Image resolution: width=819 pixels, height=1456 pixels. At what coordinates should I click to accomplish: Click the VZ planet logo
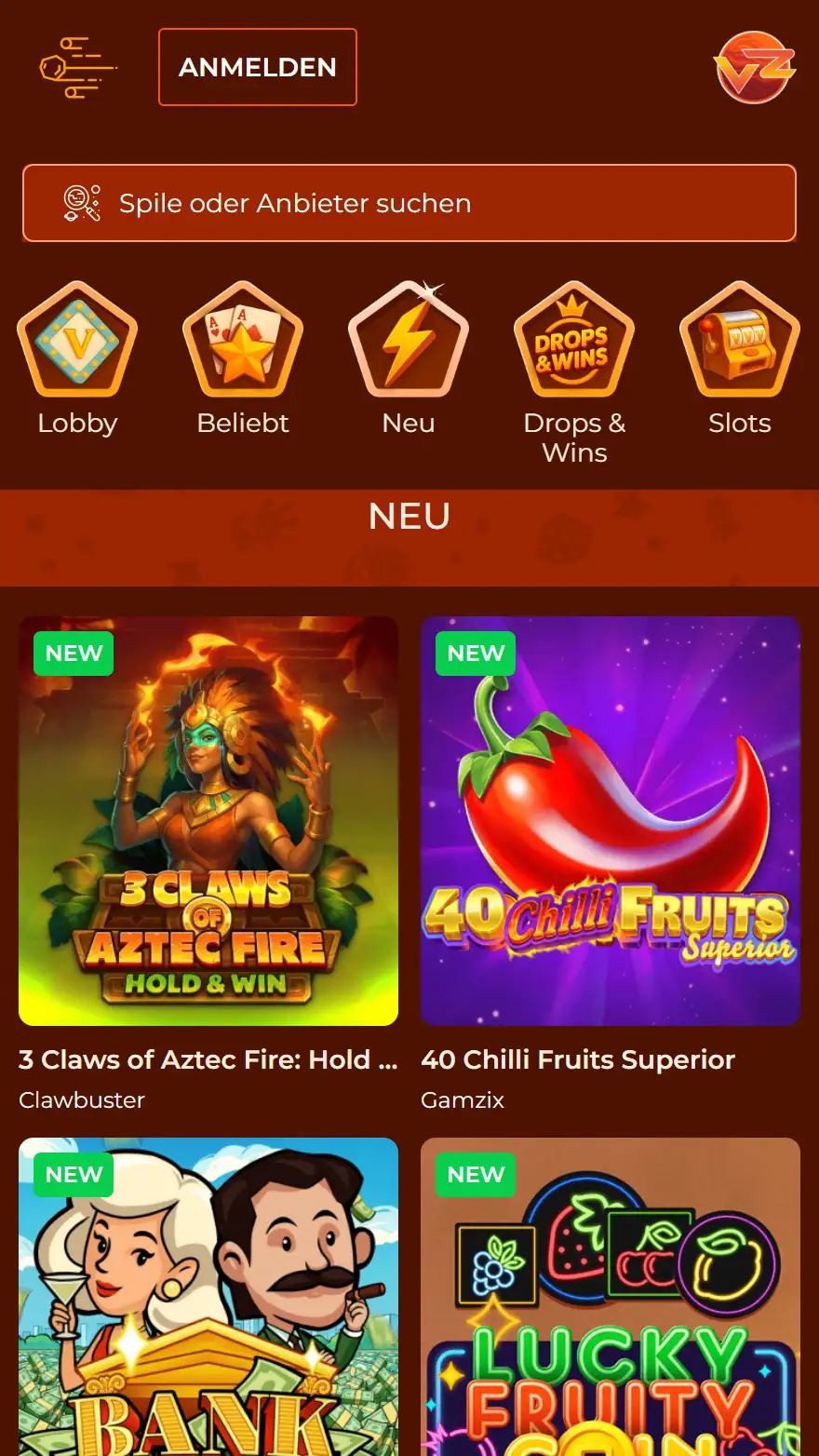pyautogui.click(x=755, y=67)
